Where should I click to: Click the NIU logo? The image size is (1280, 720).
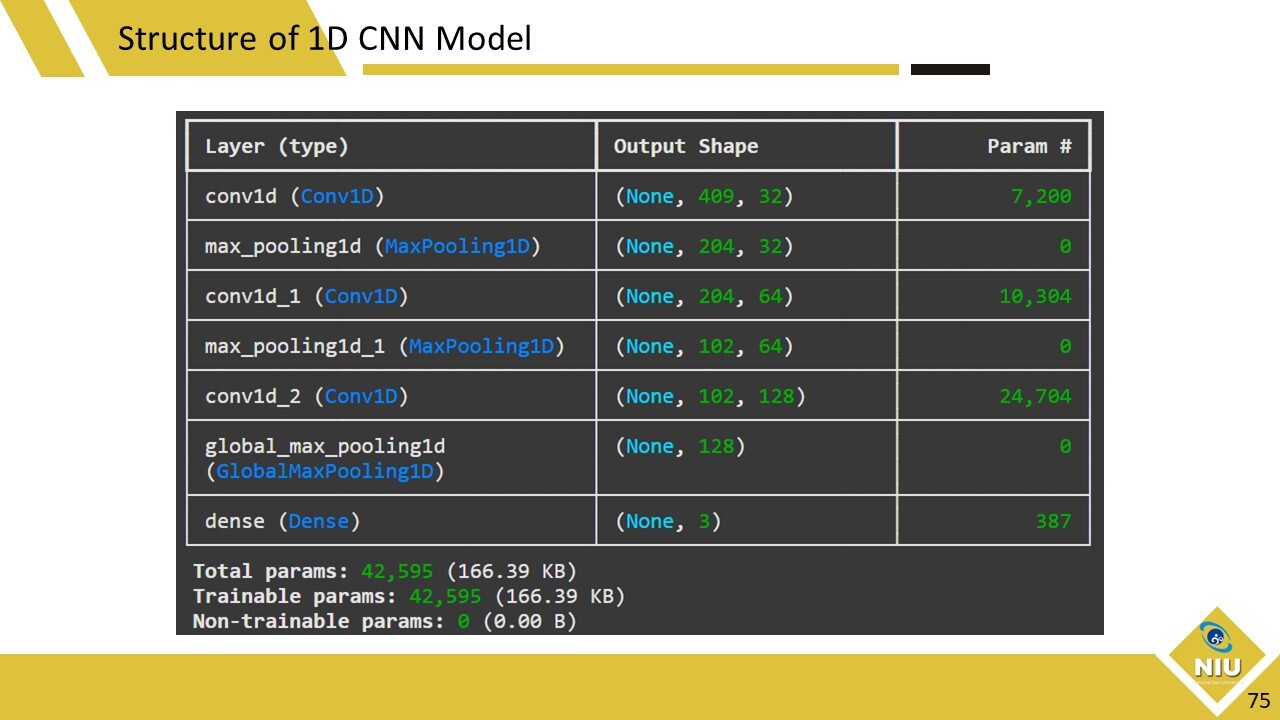1217,655
